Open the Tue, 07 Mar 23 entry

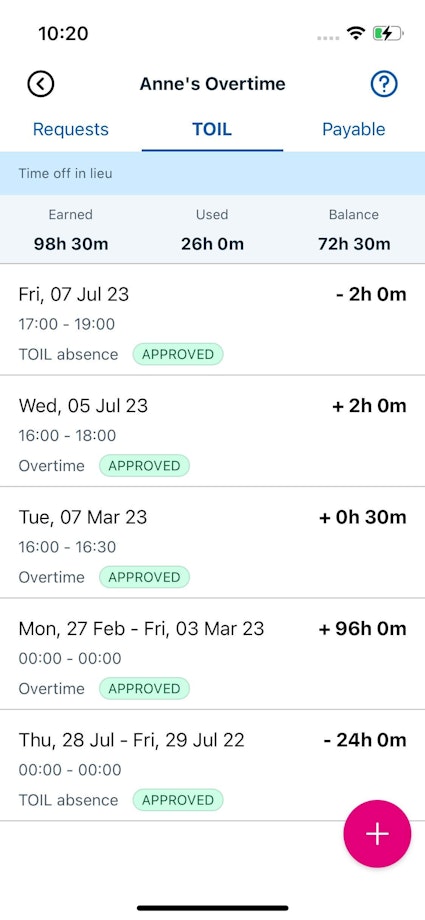pyautogui.click(x=212, y=542)
